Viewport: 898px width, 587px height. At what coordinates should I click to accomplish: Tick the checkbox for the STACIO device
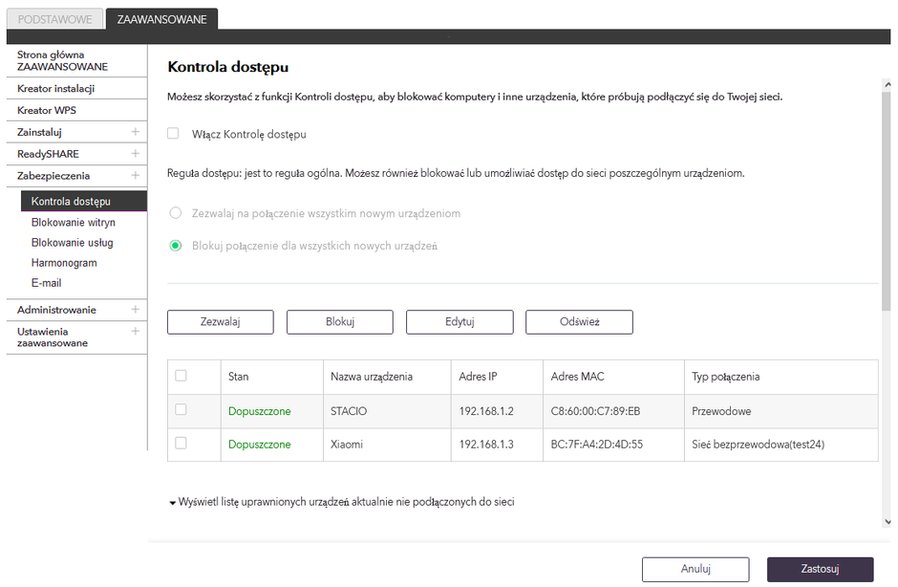[181, 409]
